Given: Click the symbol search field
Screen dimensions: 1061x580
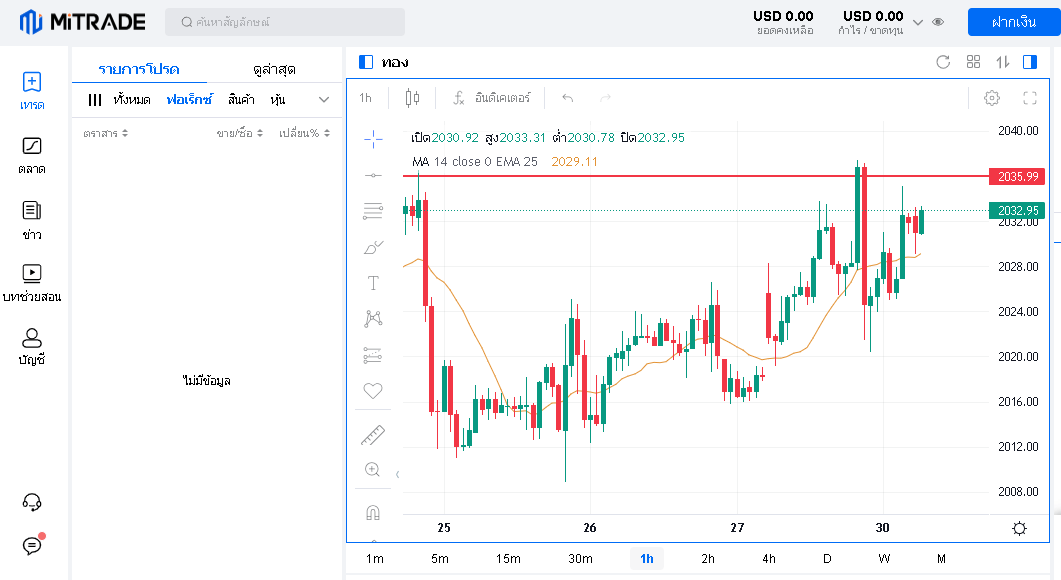Looking at the screenshot, I should point(285,22).
